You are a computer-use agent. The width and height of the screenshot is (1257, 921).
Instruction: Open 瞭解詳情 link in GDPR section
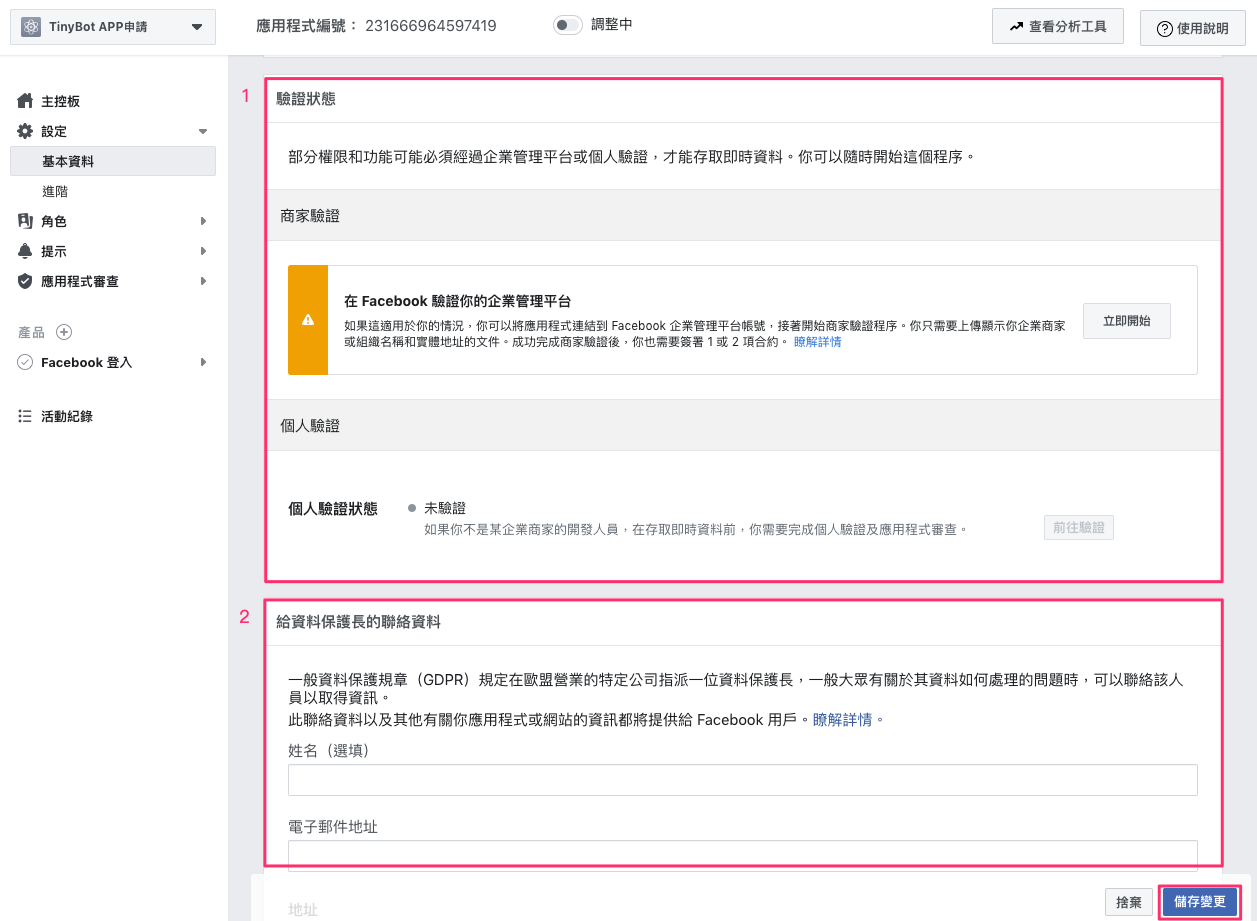pyautogui.click(x=843, y=719)
